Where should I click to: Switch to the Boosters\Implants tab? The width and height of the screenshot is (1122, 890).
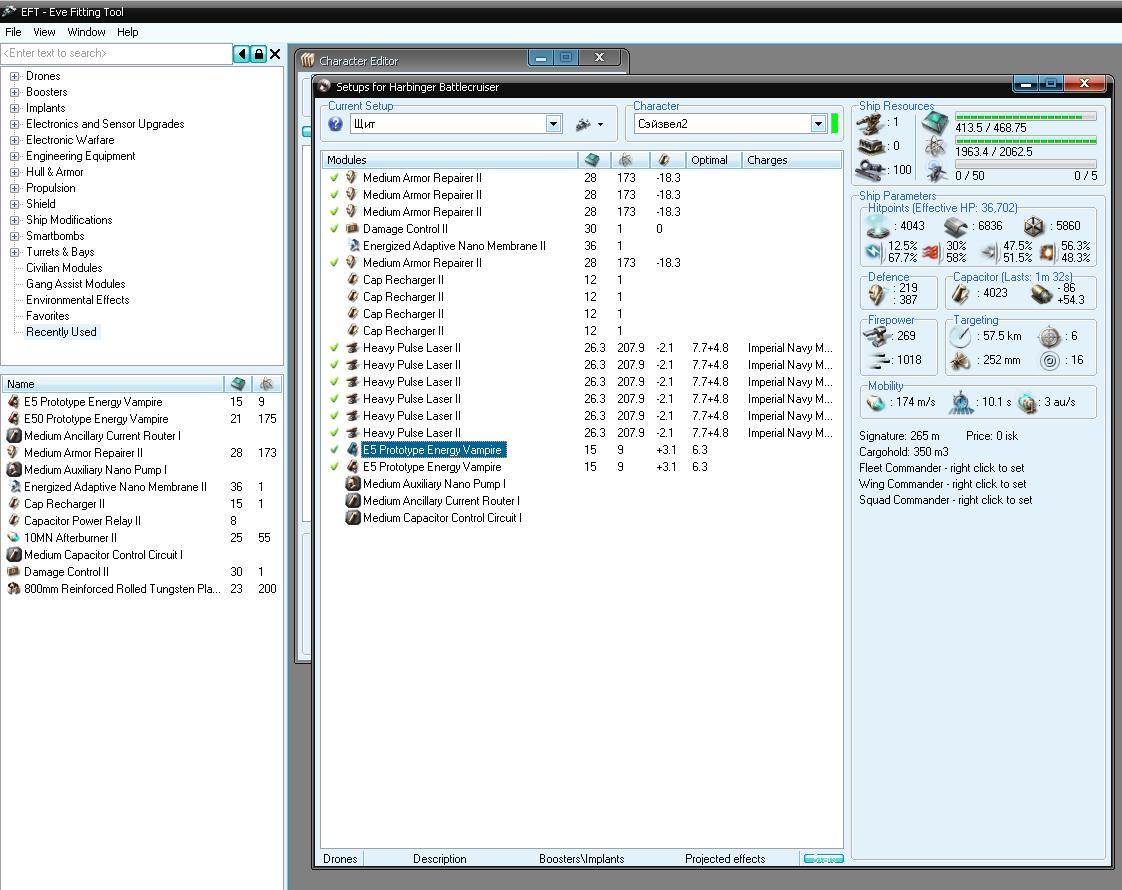point(582,859)
